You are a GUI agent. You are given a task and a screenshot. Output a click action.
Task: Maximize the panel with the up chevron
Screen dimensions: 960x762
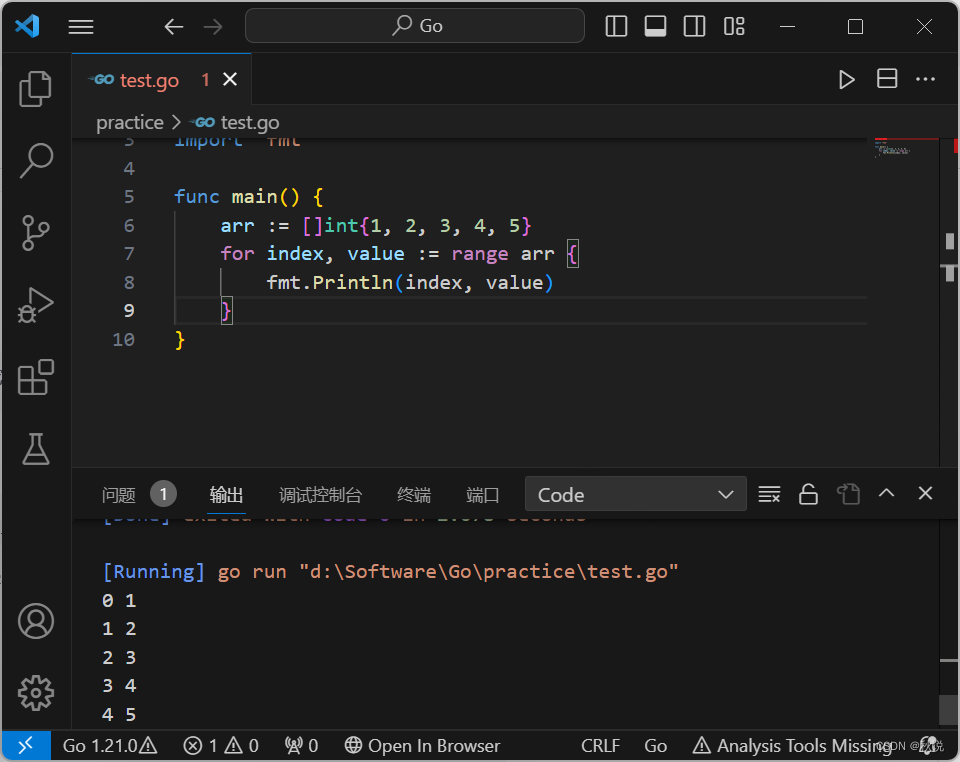point(887,493)
